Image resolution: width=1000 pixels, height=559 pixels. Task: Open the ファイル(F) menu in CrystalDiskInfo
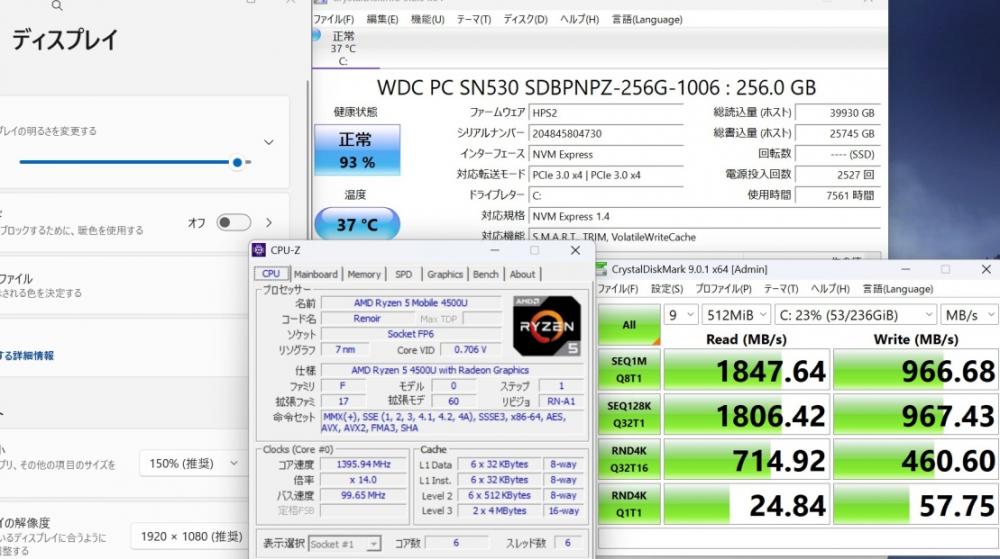[334, 19]
